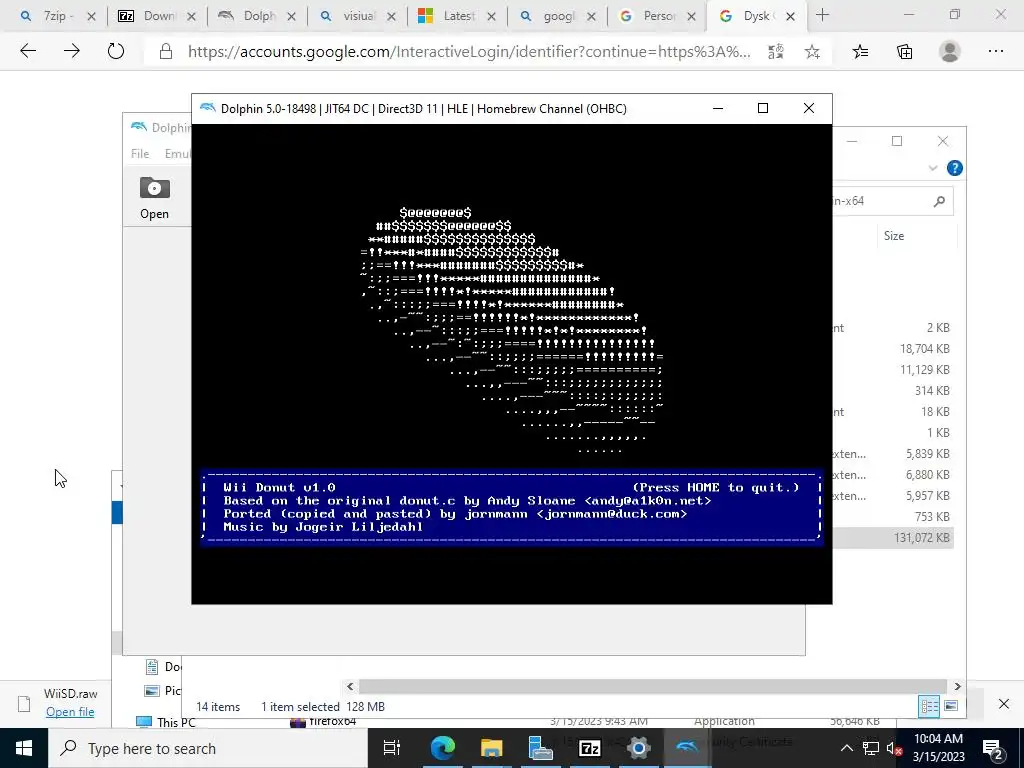Image resolution: width=1024 pixels, height=768 pixels.
Task: Click the translate page icon in address bar
Action: click(776, 52)
